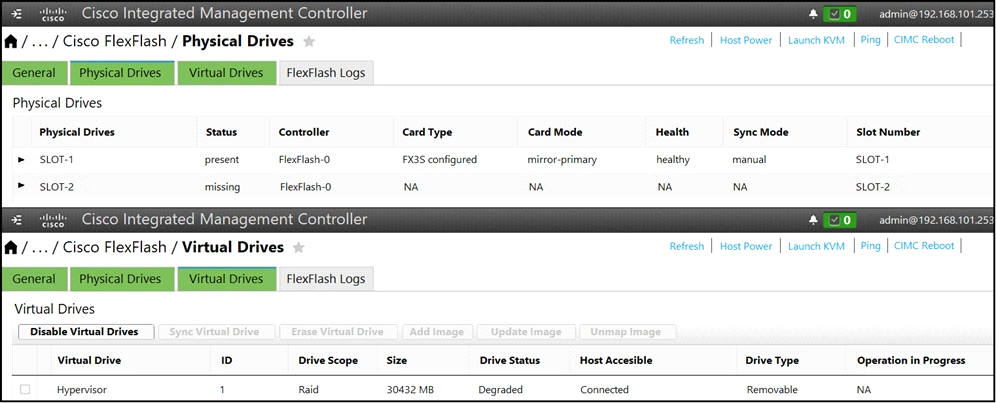996x403 pixels.
Task: Click the admin@192.168.101.253 label on Virtual Drives page
Action: 937,220
